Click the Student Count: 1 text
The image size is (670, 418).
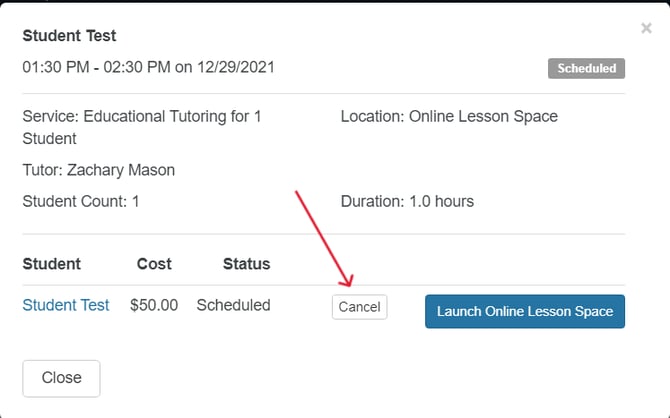80,201
